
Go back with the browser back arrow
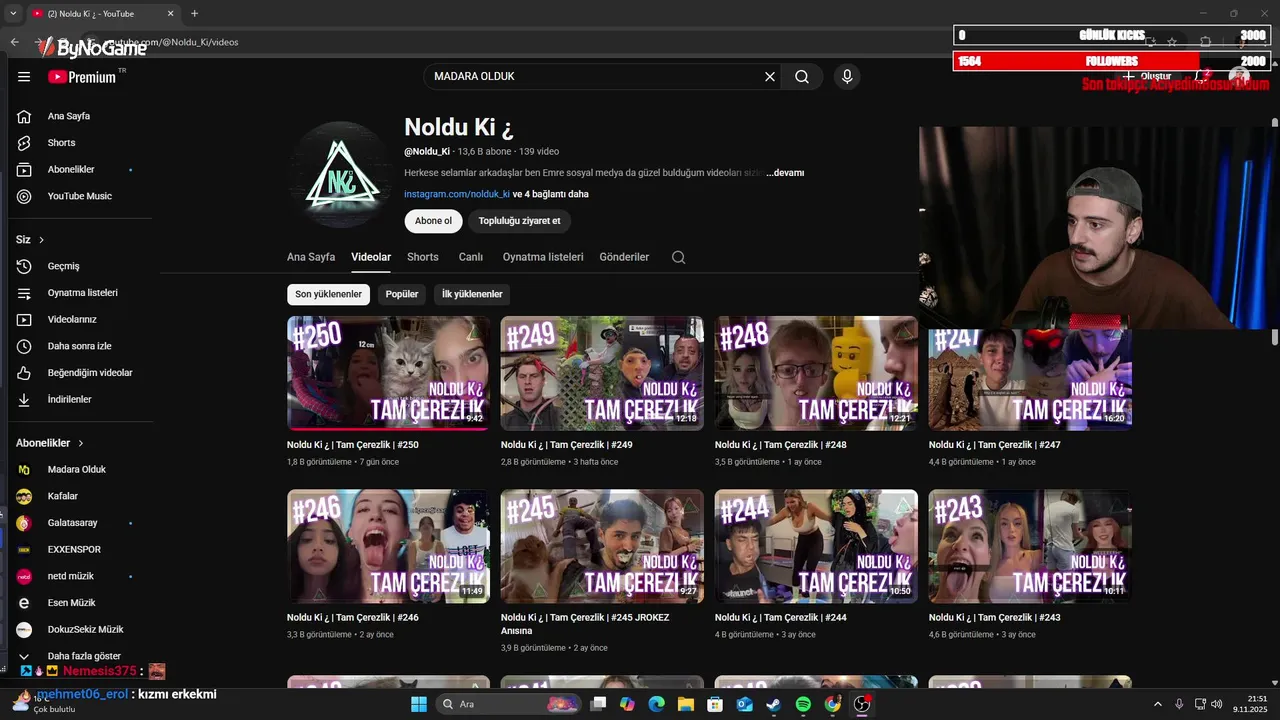coord(14,42)
